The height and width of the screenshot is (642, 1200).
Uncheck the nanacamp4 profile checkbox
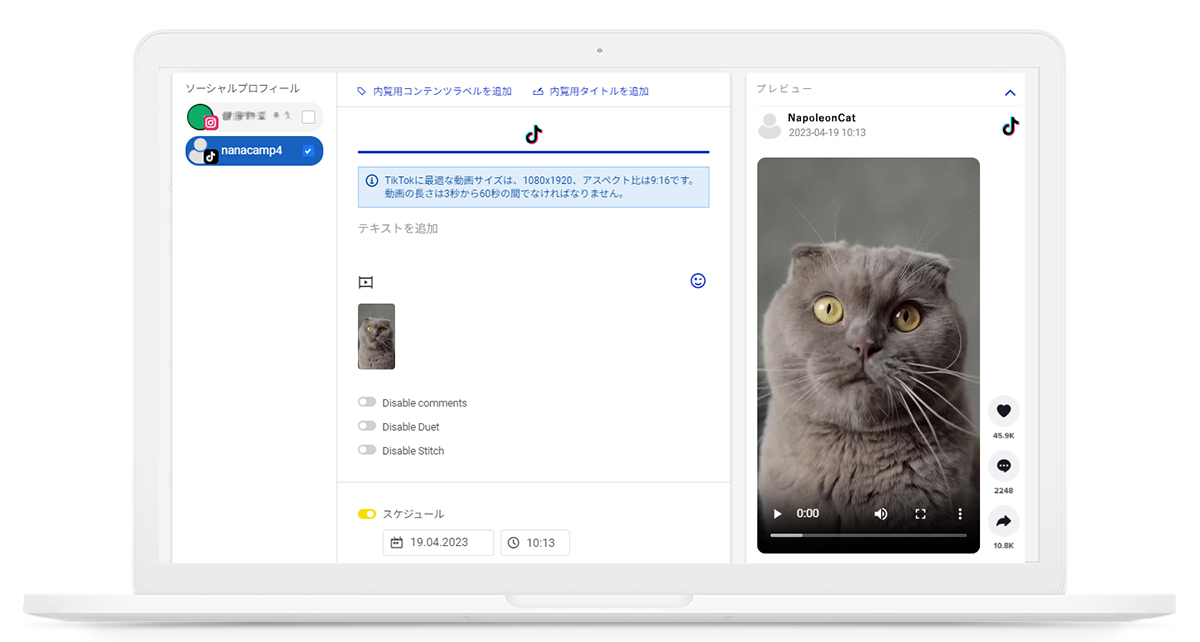pyautogui.click(x=308, y=151)
